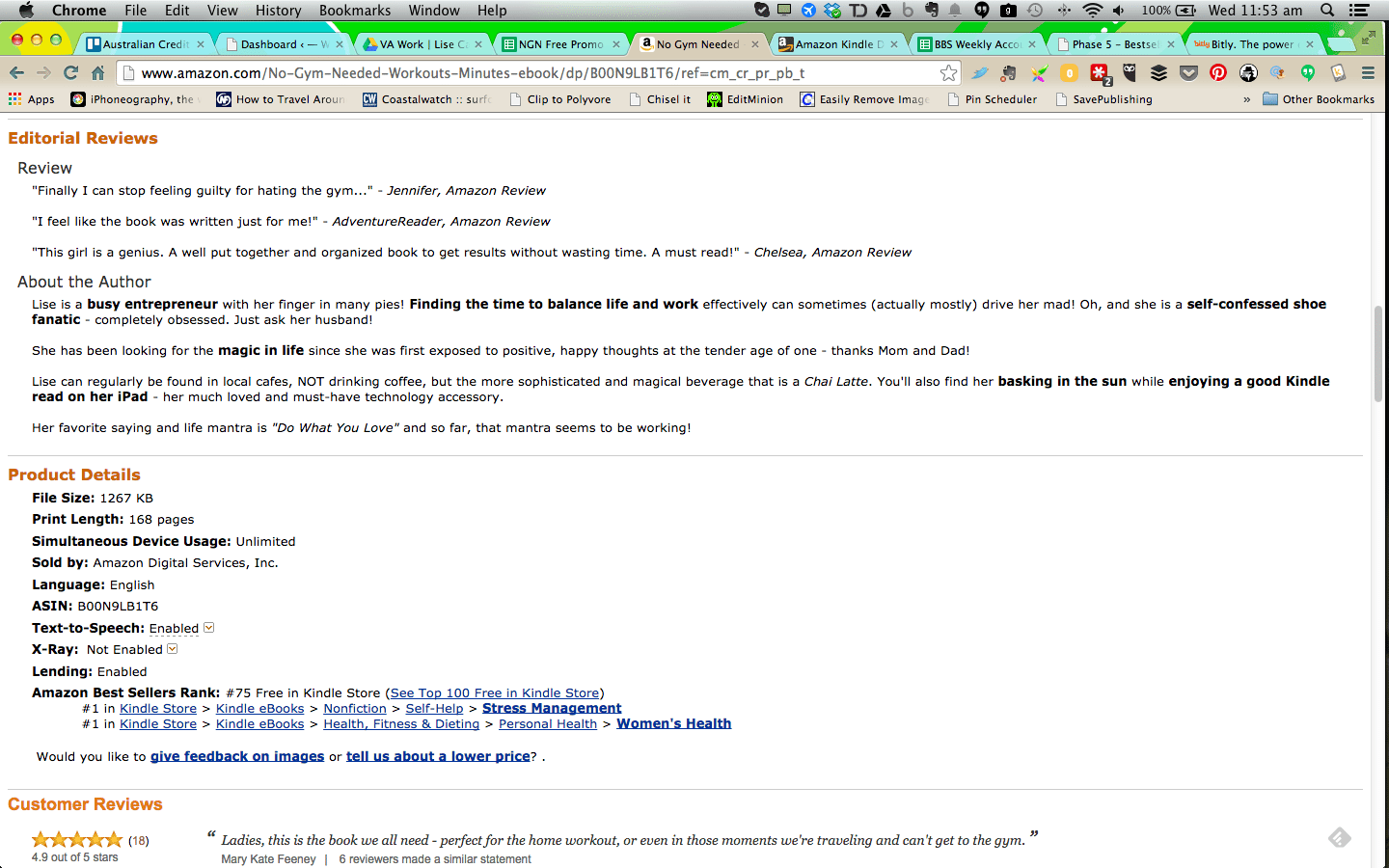1389x868 pixels.
Task: Click the Dropbox menu bar icon
Action: [x=832, y=11]
